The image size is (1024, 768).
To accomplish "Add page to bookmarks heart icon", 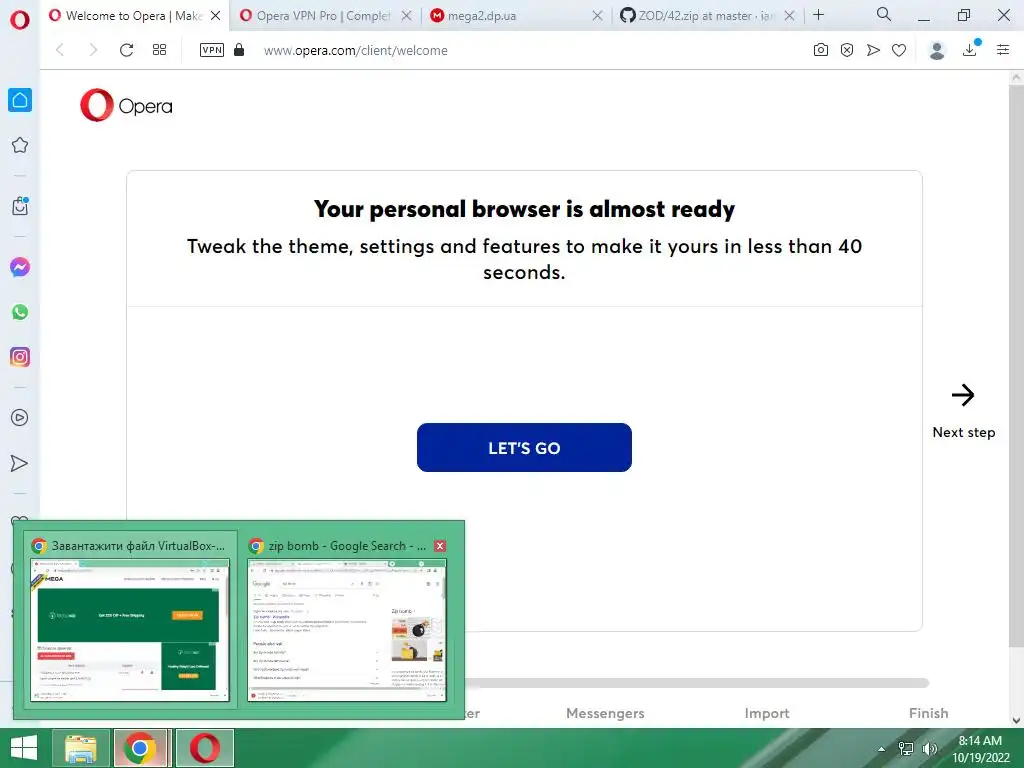I will click(x=899, y=50).
